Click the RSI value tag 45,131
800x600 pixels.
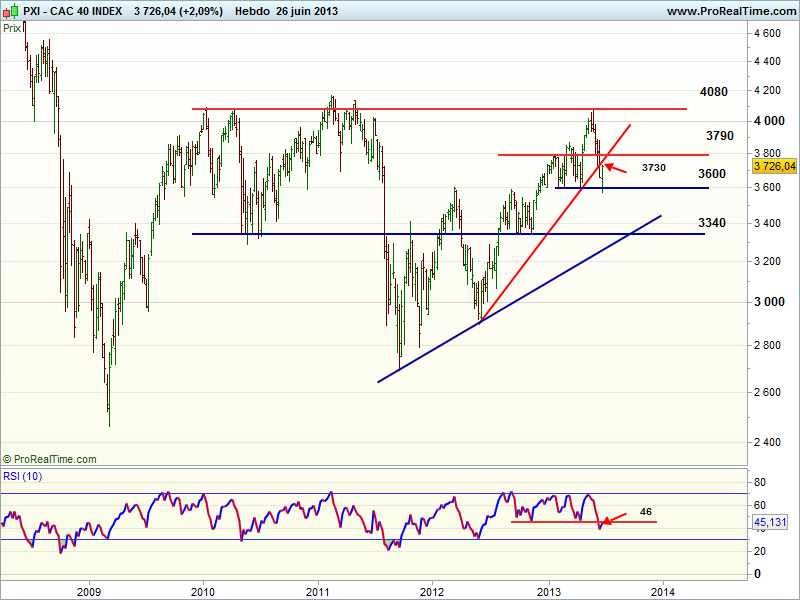coord(772,521)
